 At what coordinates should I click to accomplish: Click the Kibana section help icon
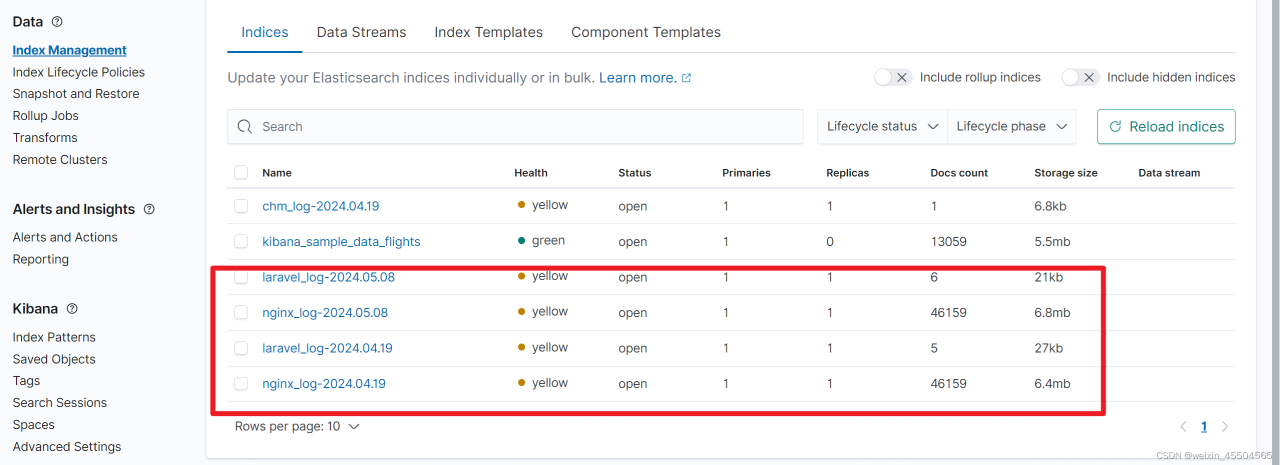click(72, 309)
